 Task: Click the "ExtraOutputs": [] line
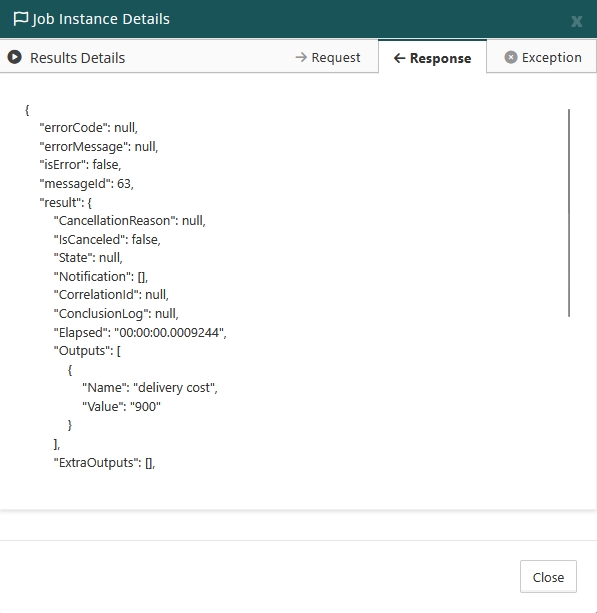tap(104, 462)
